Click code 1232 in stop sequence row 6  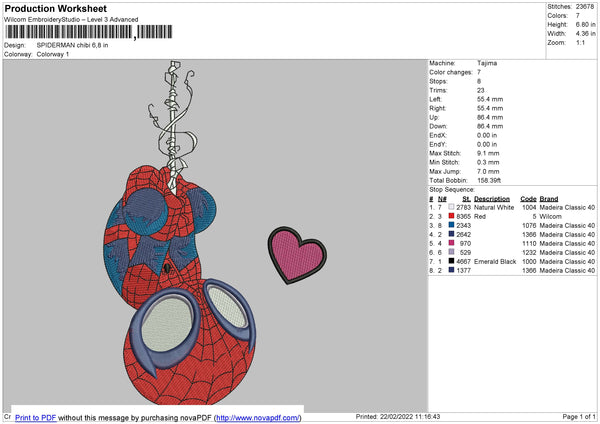(529, 253)
